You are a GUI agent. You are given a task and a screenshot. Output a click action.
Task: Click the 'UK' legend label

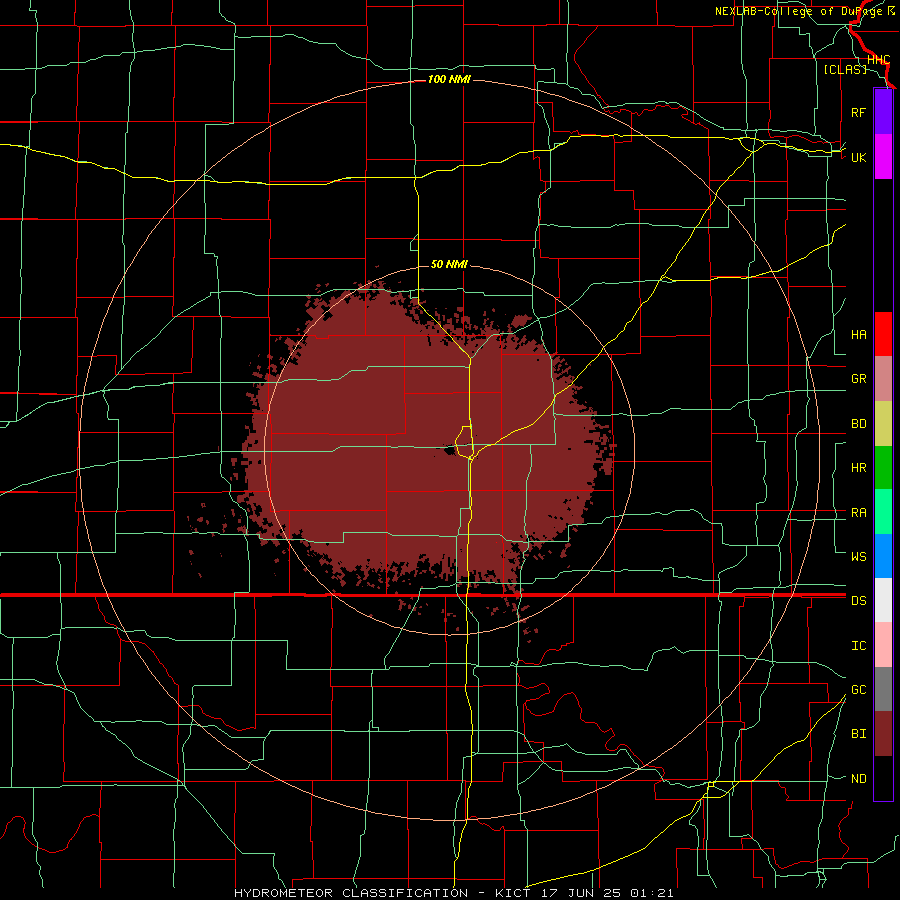(x=858, y=157)
